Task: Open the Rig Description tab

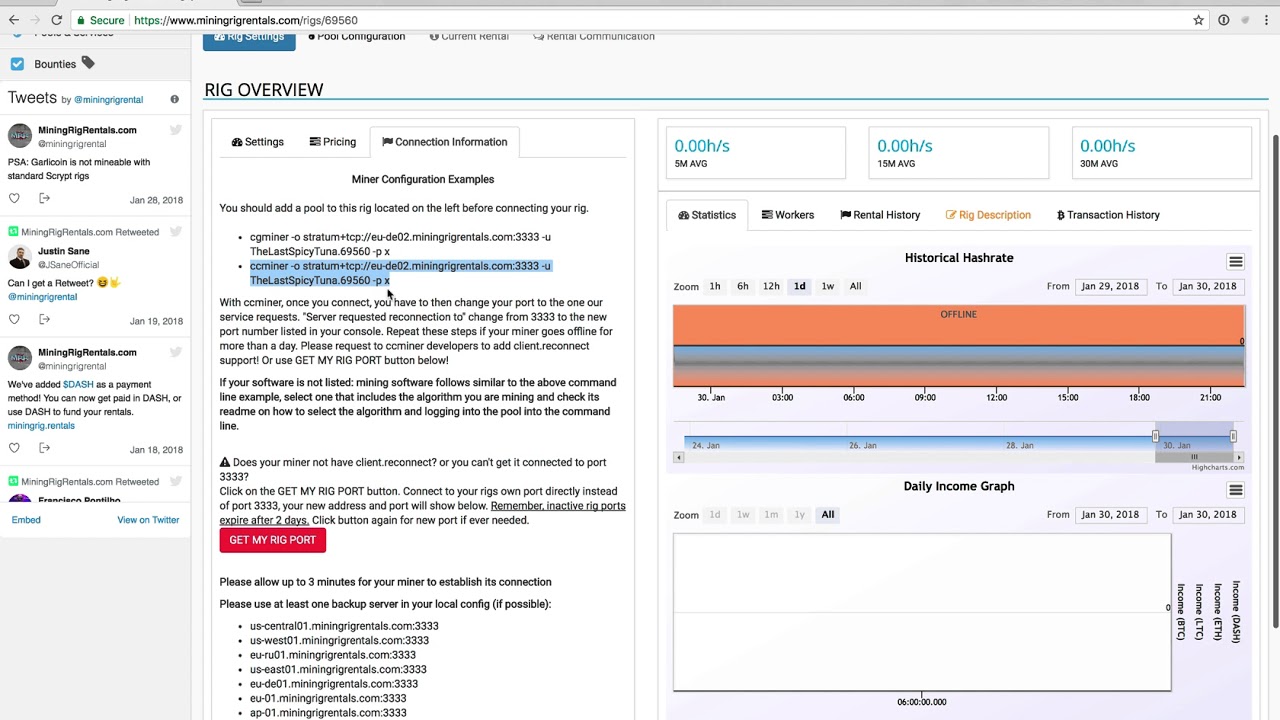Action: (x=988, y=215)
